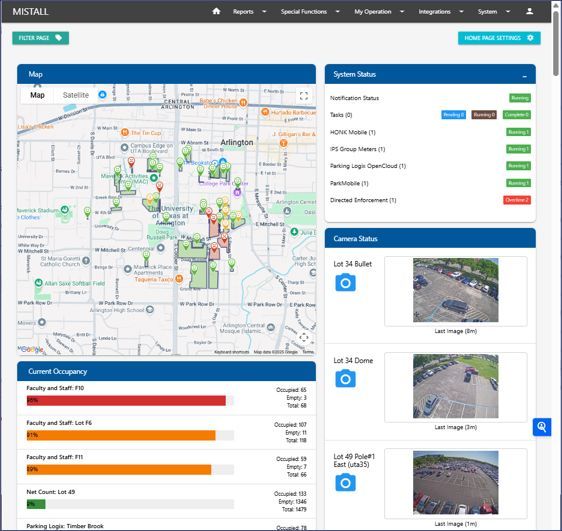Open the Integrations menu

click(x=440, y=11)
